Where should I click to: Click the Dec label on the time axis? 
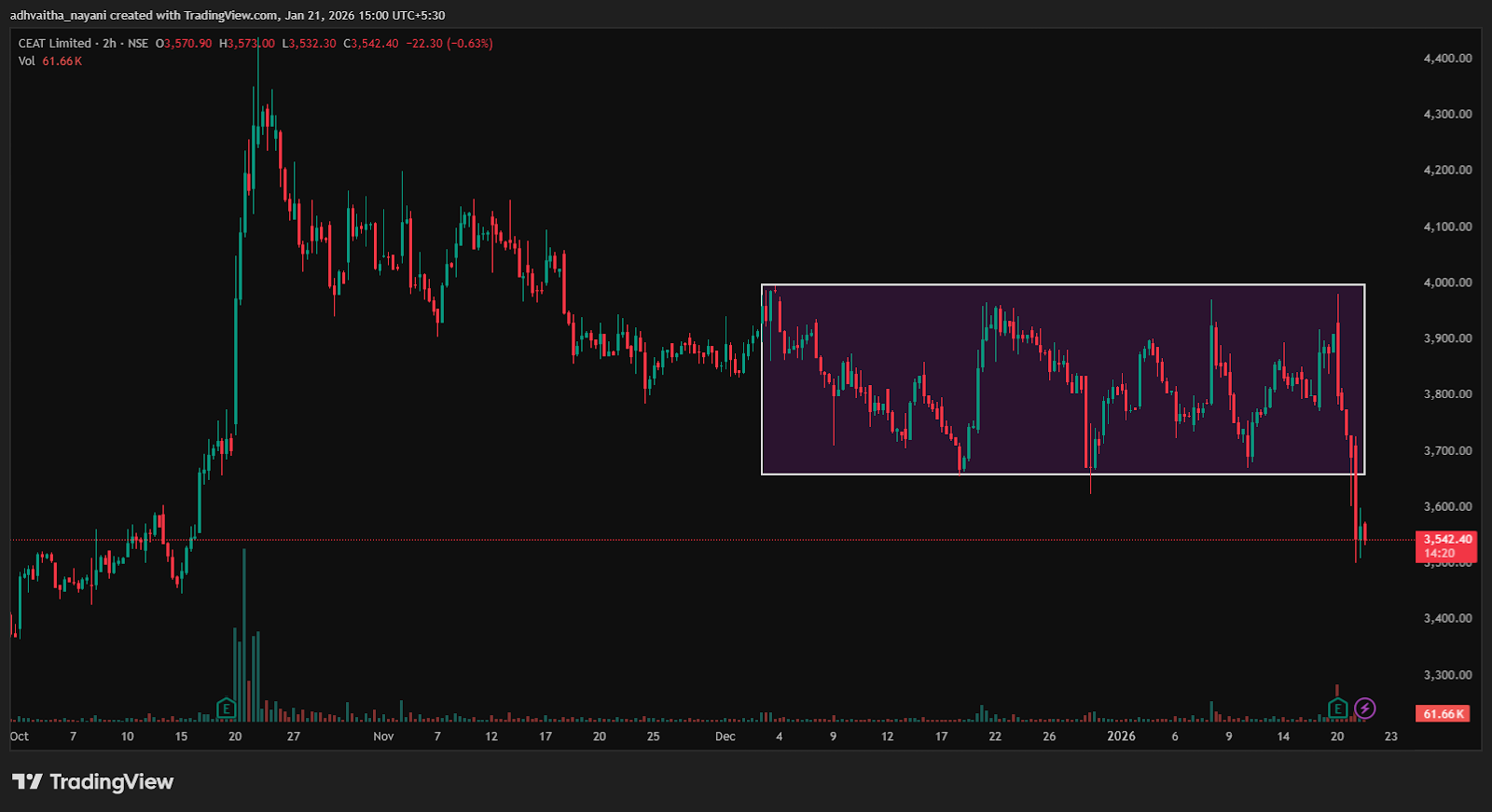(x=725, y=736)
